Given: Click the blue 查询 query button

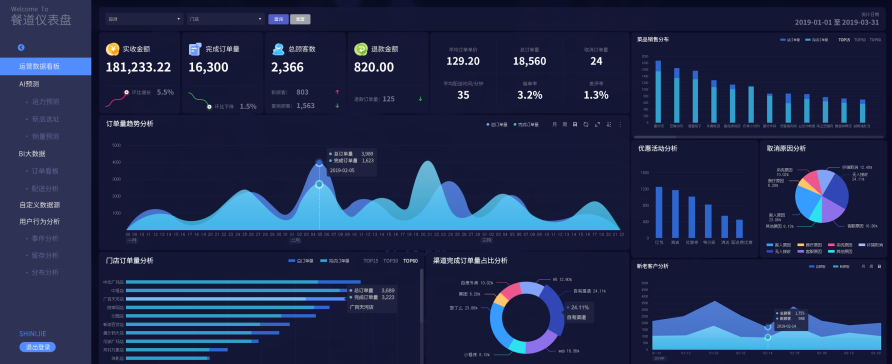Looking at the screenshot, I should pyautogui.click(x=278, y=19).
